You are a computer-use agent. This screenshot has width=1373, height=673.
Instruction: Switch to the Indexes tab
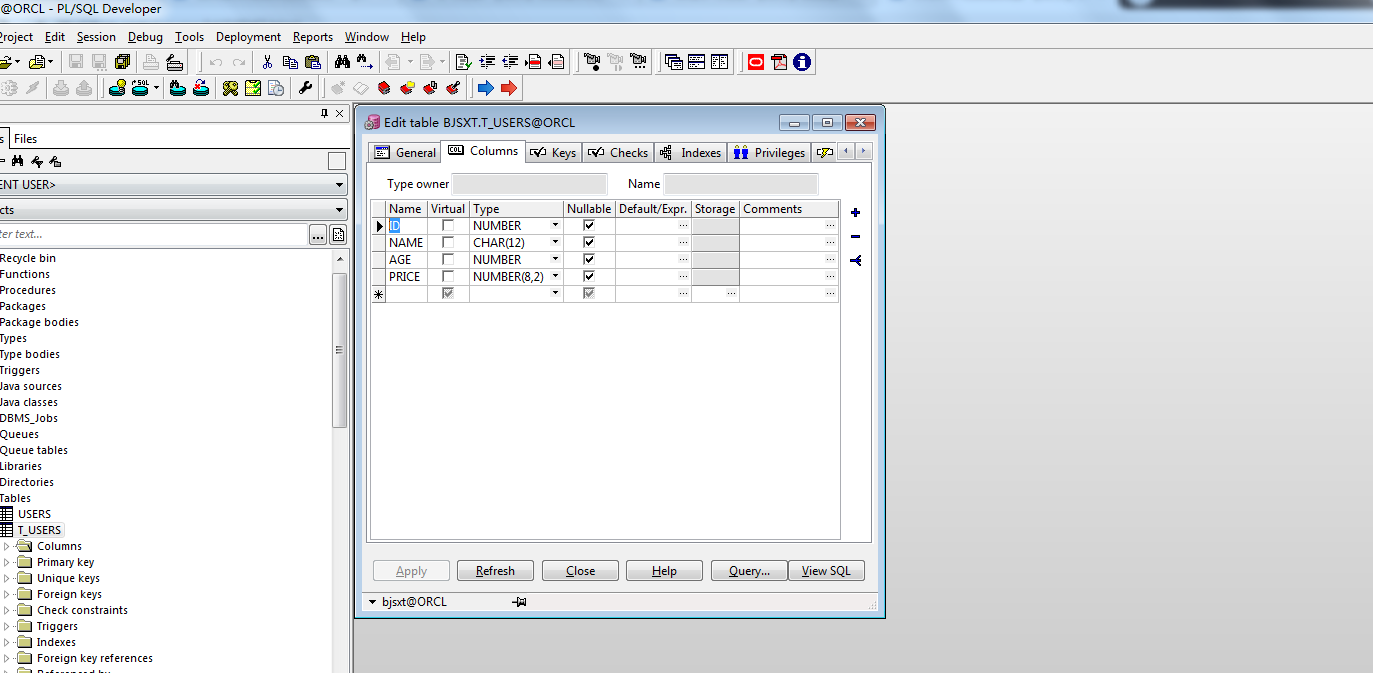click(x=691, y=152)
